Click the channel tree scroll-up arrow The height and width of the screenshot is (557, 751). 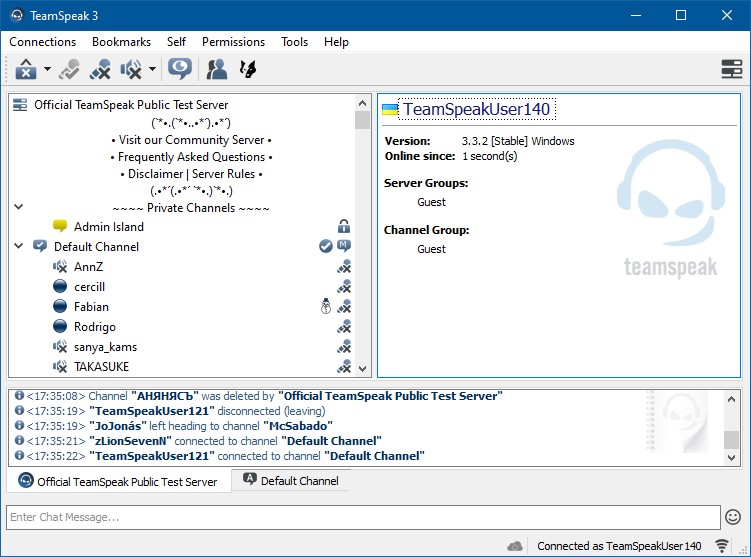(x=363, y=103)
